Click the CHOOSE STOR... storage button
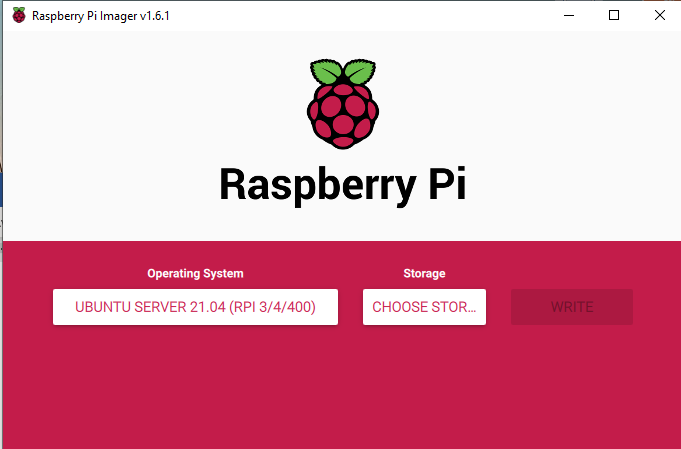Screen dimensions: 681x449 [424, 307]
